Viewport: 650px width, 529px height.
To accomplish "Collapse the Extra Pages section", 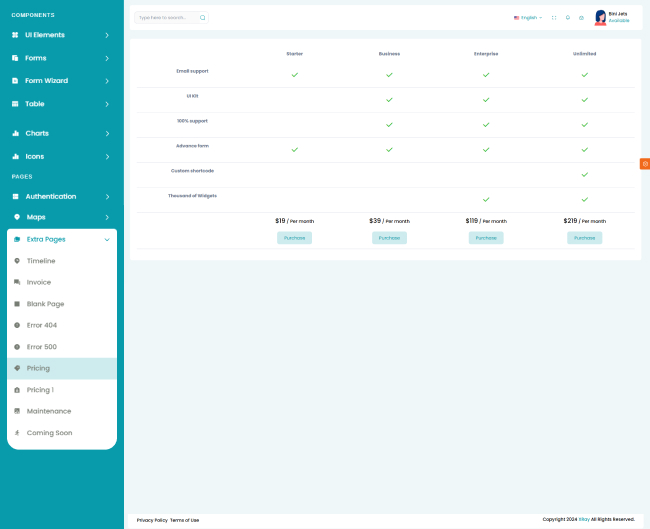I will [107, 240].
